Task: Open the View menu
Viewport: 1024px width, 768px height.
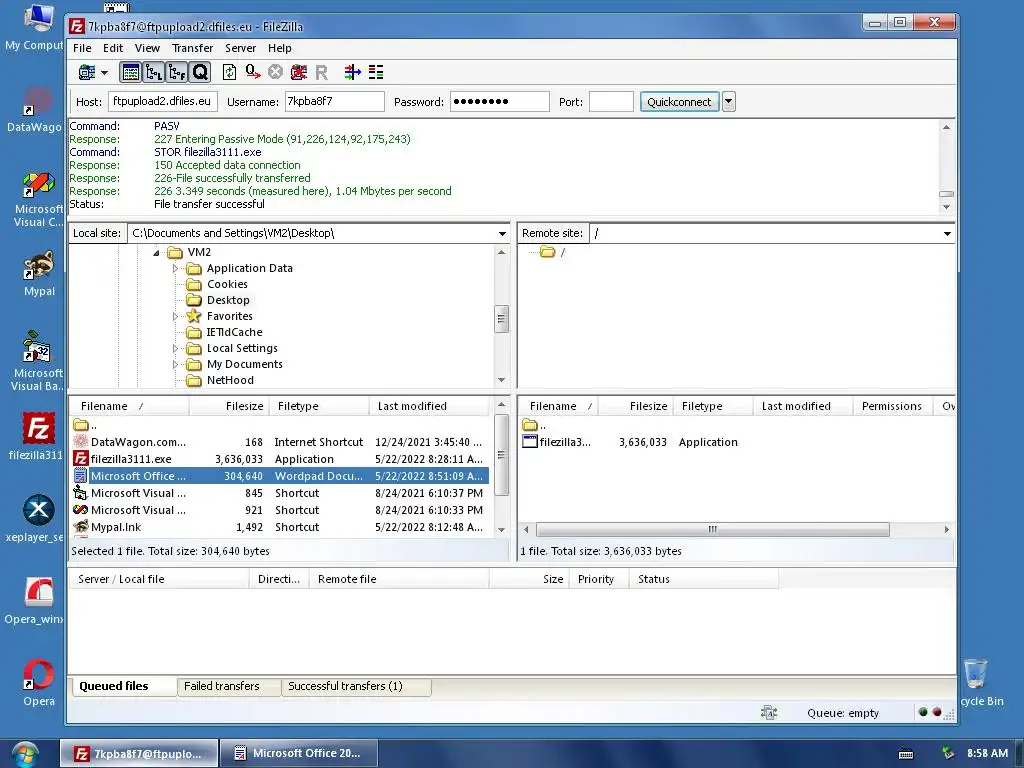Action: 147,48
